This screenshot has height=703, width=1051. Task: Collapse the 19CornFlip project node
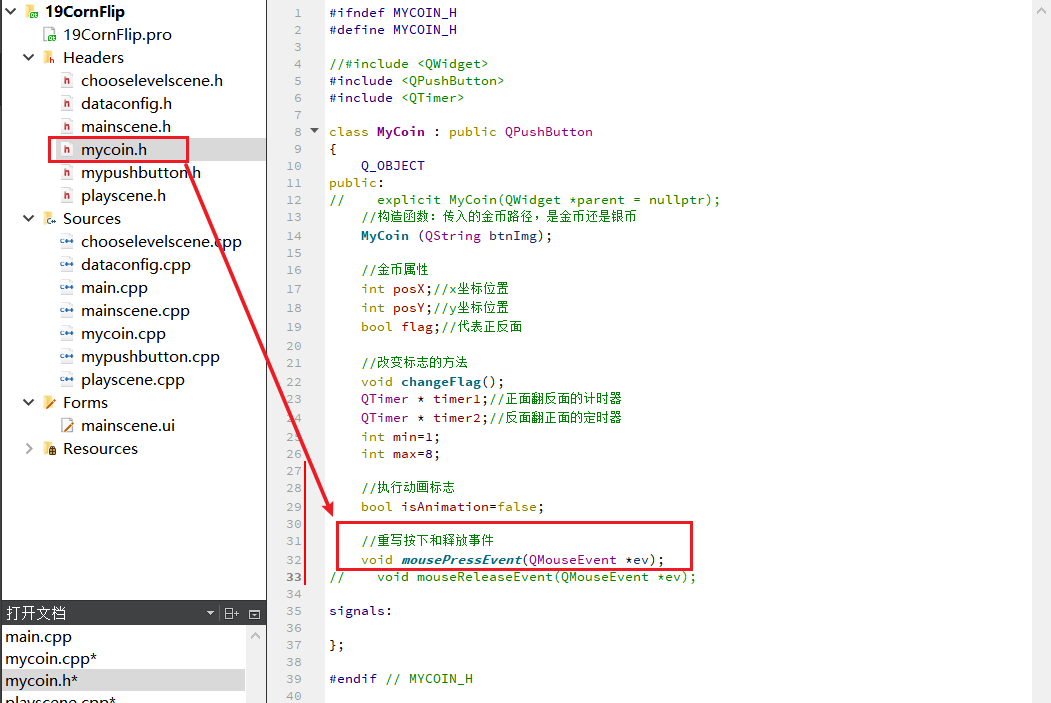pyautogui.click(x=11, y=11)
